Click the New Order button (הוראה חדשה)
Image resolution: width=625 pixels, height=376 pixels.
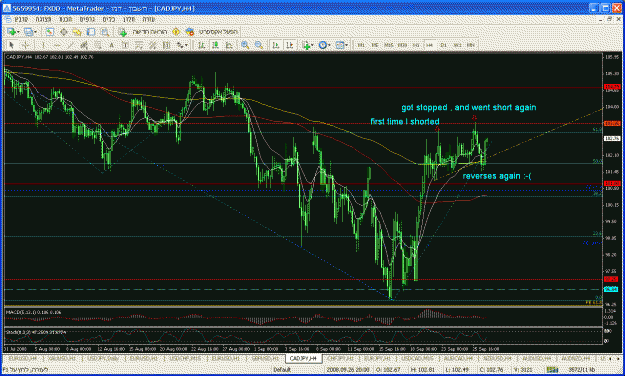(143, 32)
